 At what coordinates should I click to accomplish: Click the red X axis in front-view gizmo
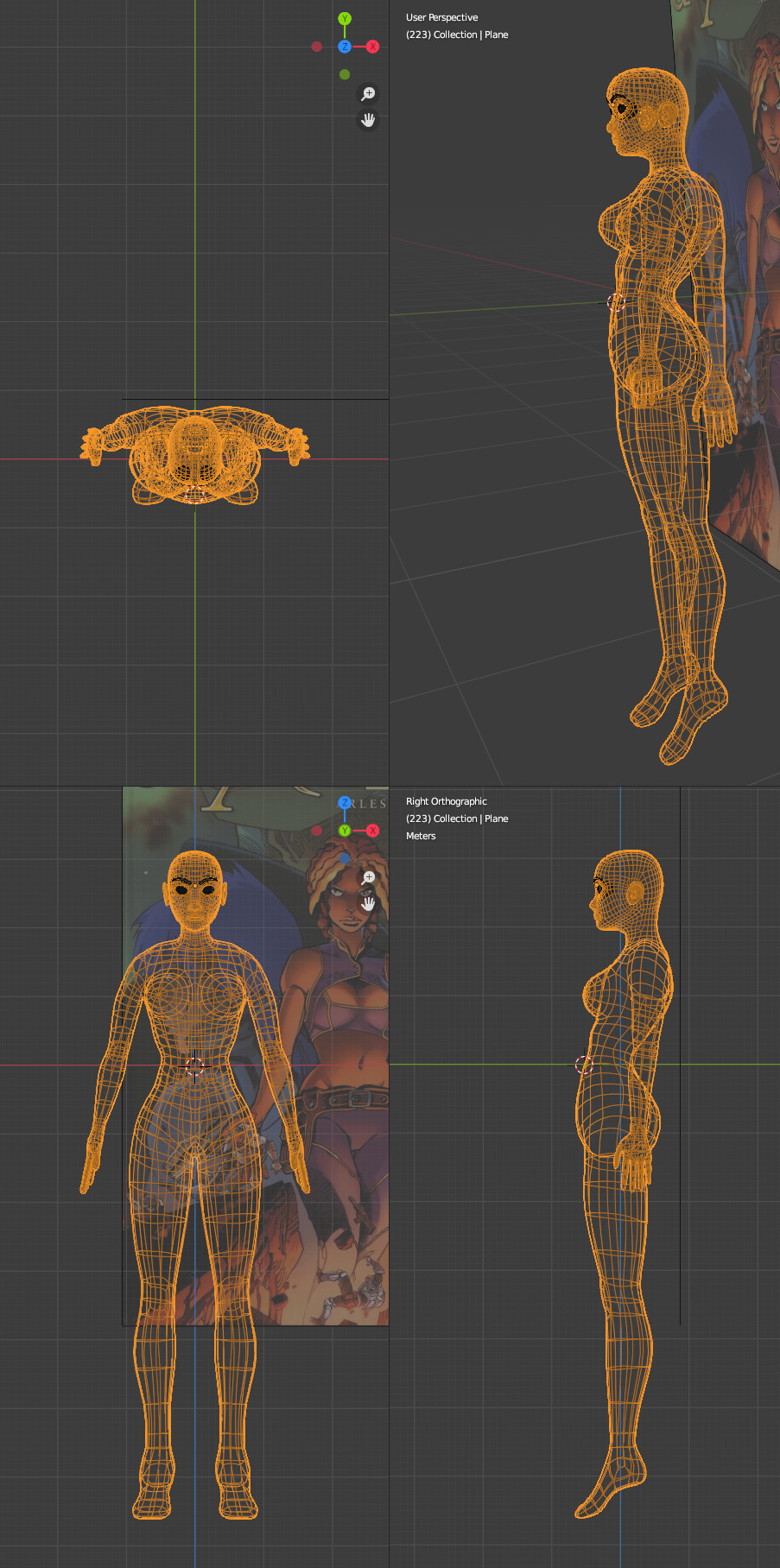tap(372, 831)
